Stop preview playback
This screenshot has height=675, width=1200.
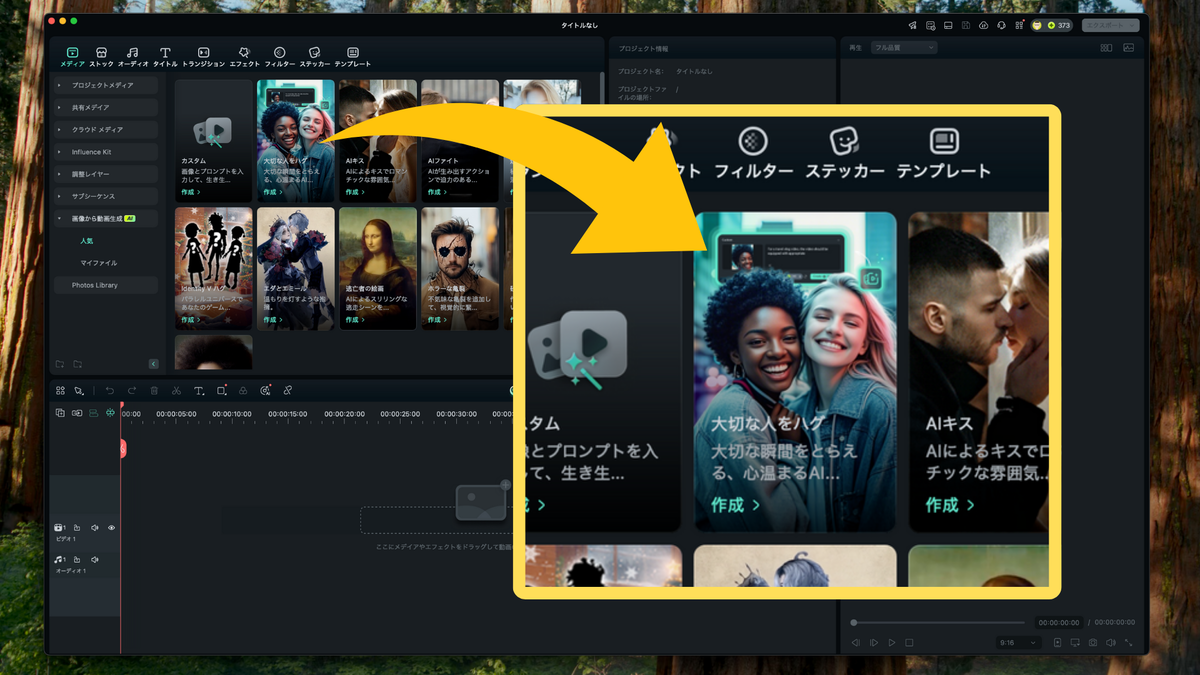tap(909, 643)
